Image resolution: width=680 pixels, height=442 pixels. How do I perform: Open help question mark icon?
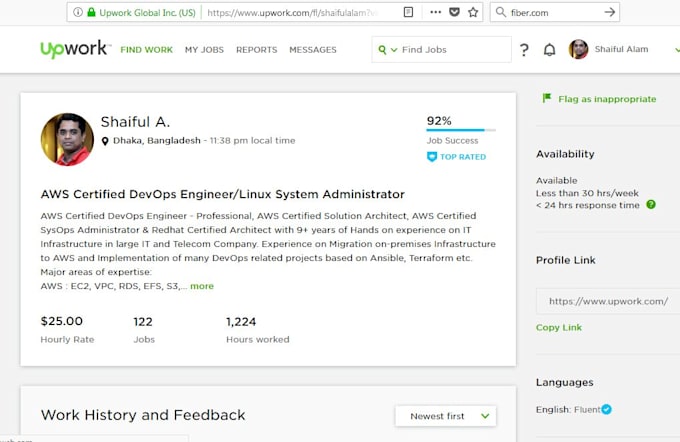coord(524,50)
